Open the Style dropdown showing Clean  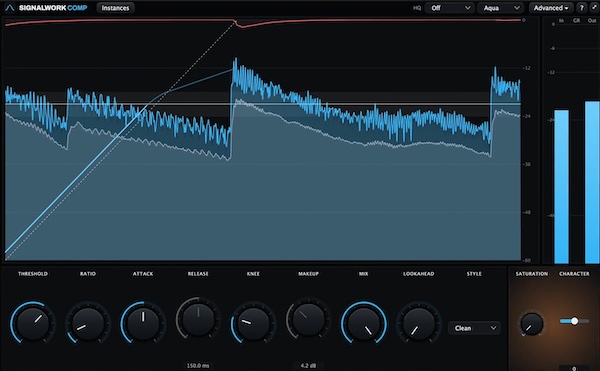click(474, 328)
